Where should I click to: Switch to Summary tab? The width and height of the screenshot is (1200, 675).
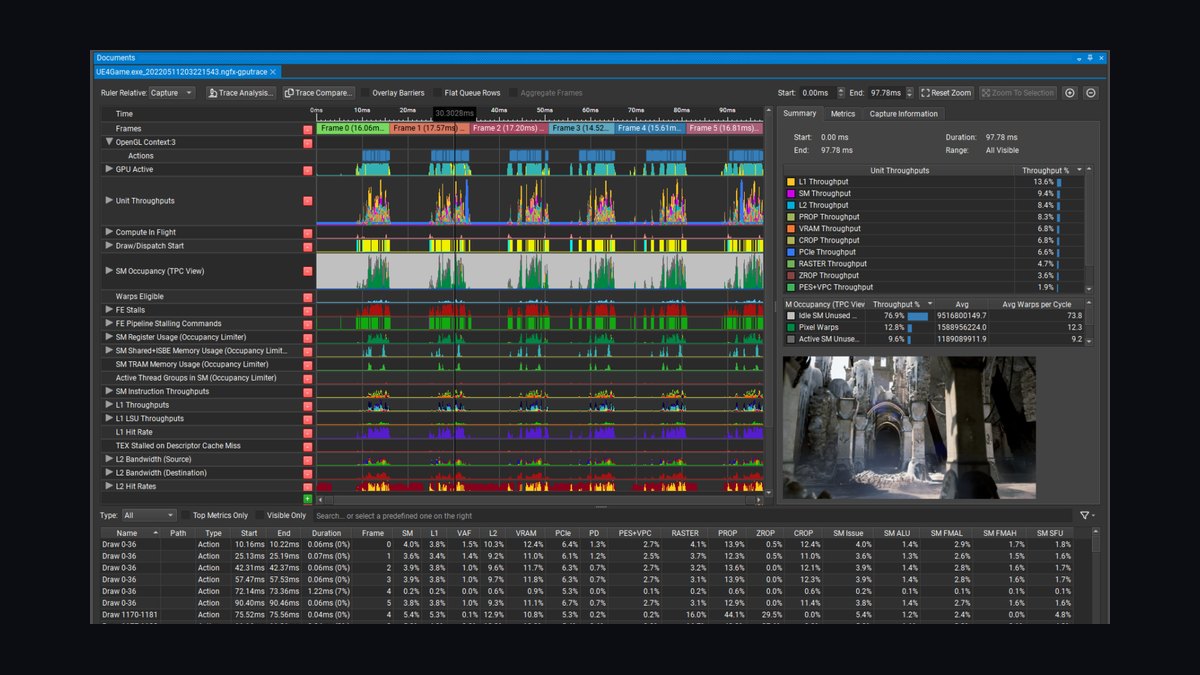click(800, 114)
